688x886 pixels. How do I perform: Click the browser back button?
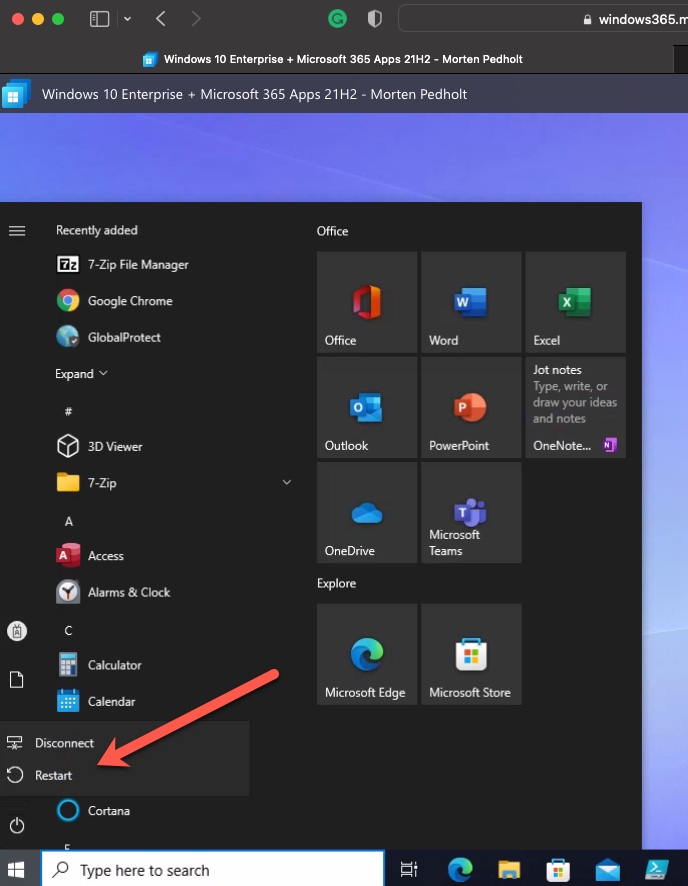point(161,19)
